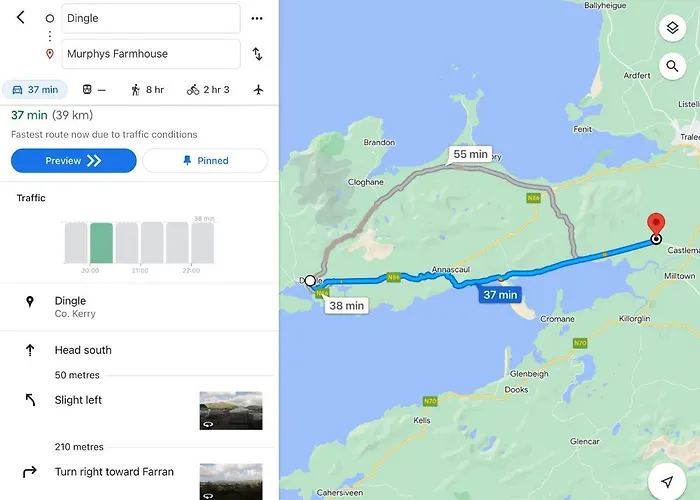Switch to driving mode 37 min tab
This screenshot has height=500, width=700.
(x=34, y=90)
